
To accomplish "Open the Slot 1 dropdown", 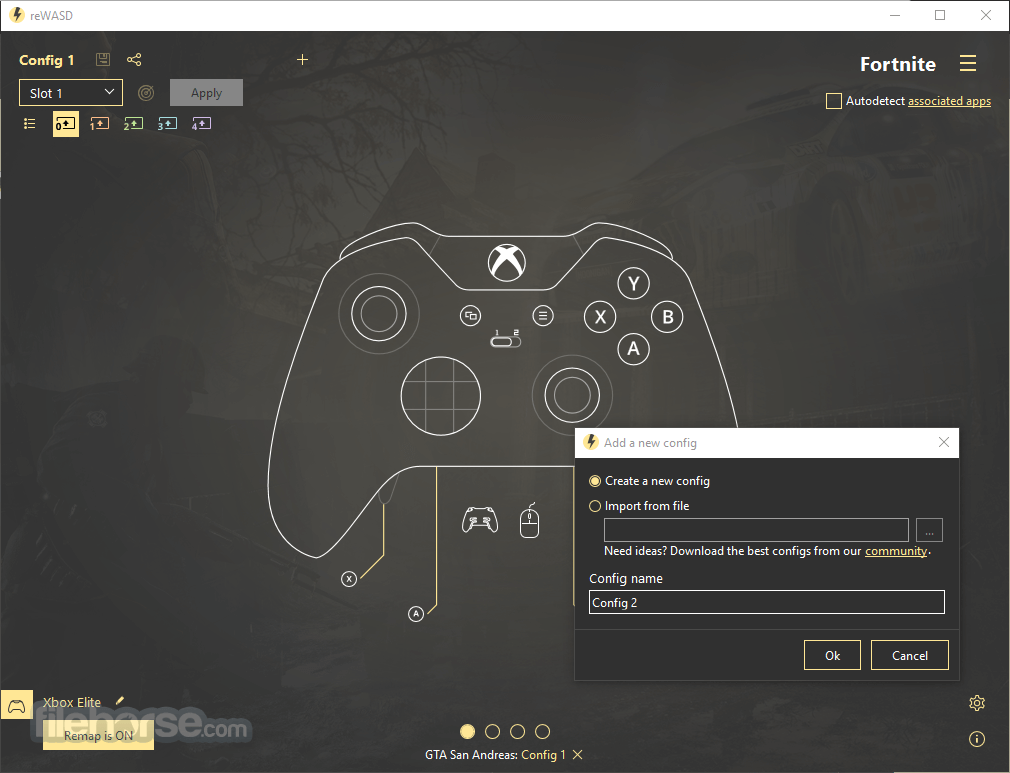I will [71, 93].
